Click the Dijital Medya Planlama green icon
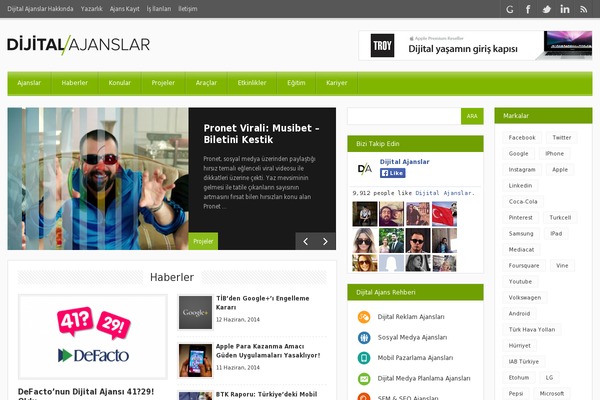Viewport: 600px width, 400px height. [x=364, y=379]
